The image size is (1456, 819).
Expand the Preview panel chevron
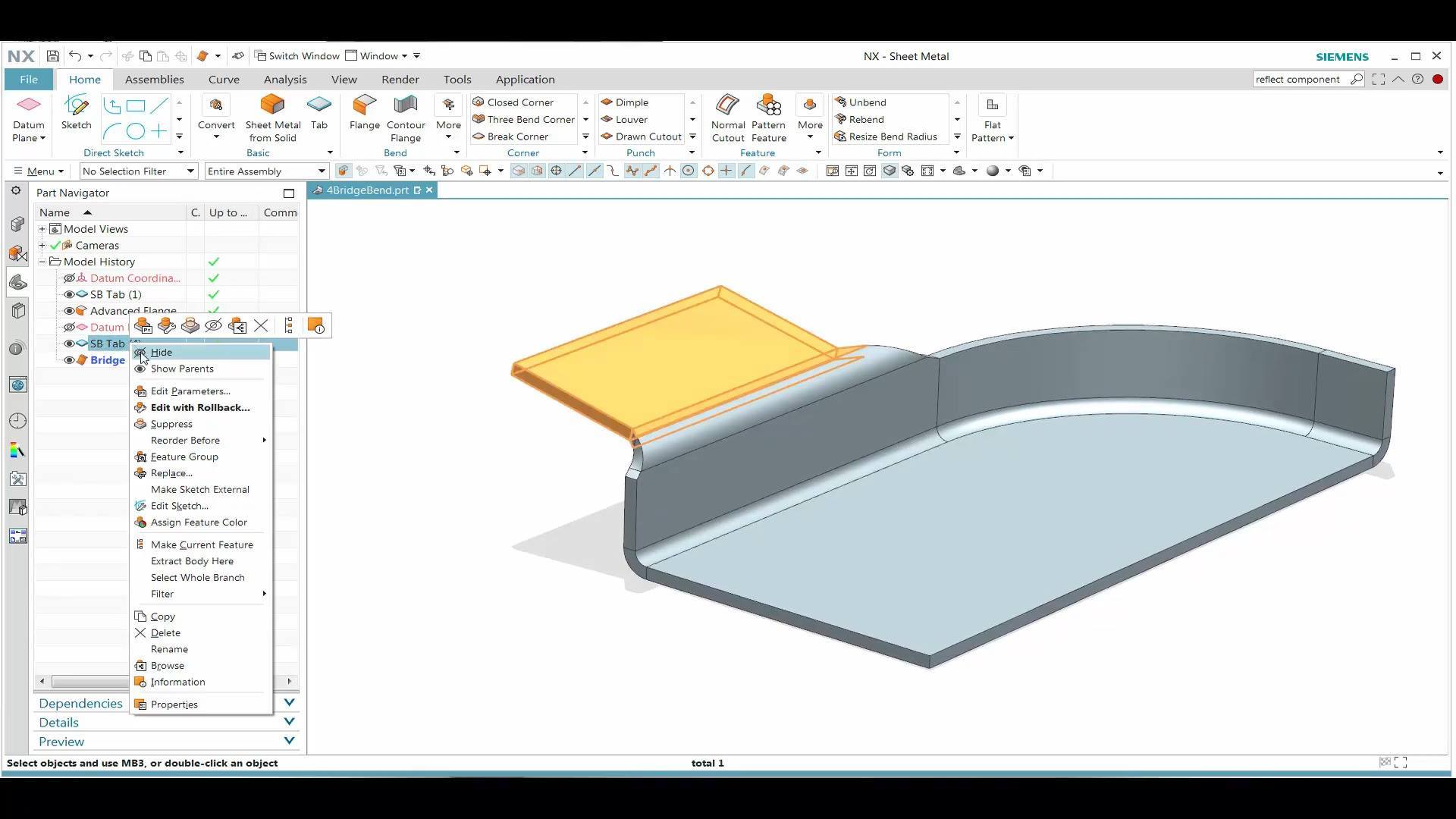pos(289,740)
